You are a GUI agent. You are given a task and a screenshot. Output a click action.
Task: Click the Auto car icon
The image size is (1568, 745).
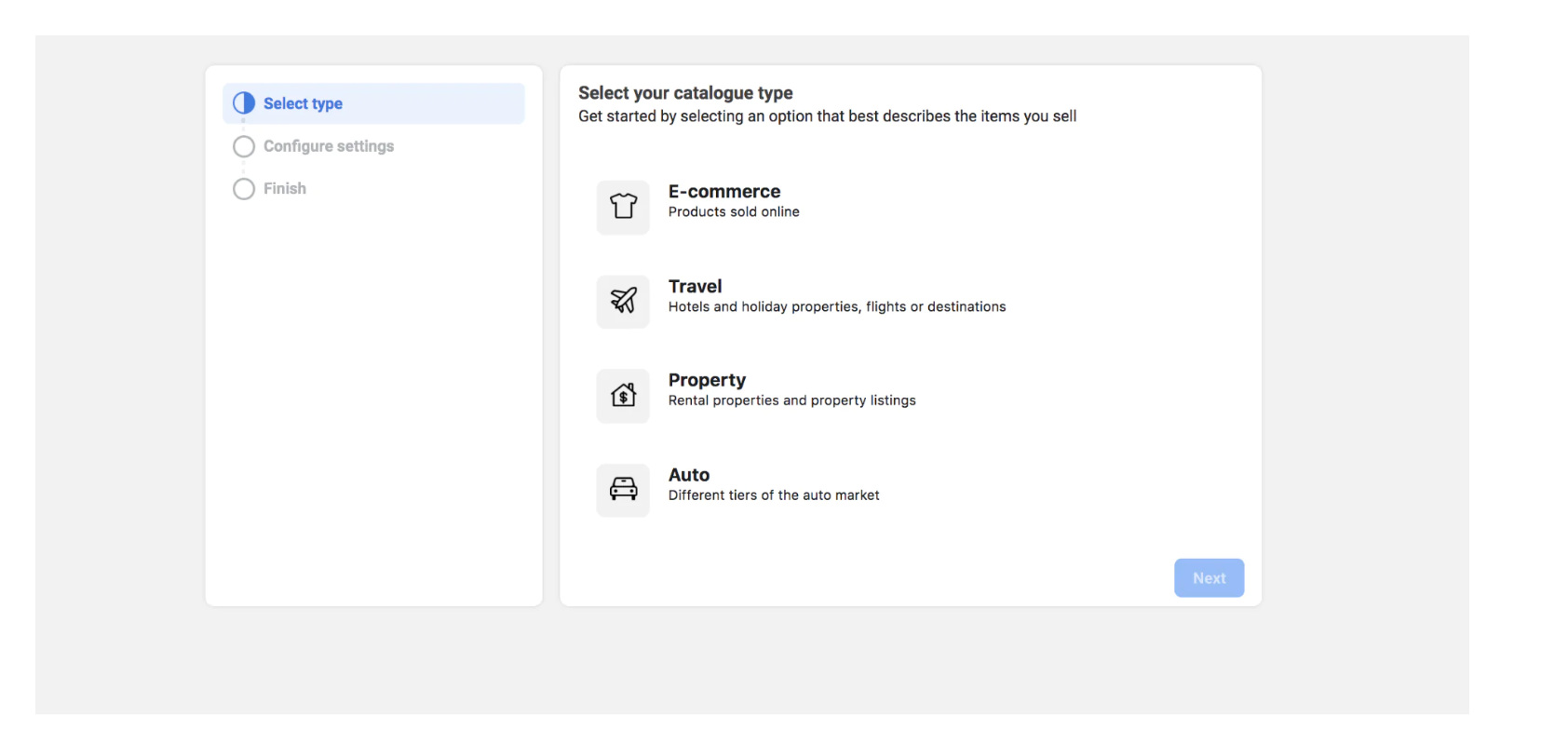[x=623, y=490]
